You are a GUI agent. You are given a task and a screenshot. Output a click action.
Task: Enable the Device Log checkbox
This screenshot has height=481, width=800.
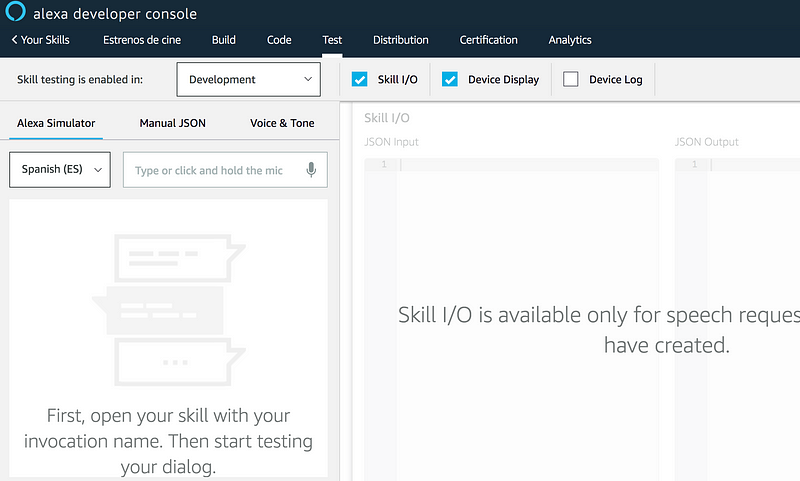coord(571,79)
